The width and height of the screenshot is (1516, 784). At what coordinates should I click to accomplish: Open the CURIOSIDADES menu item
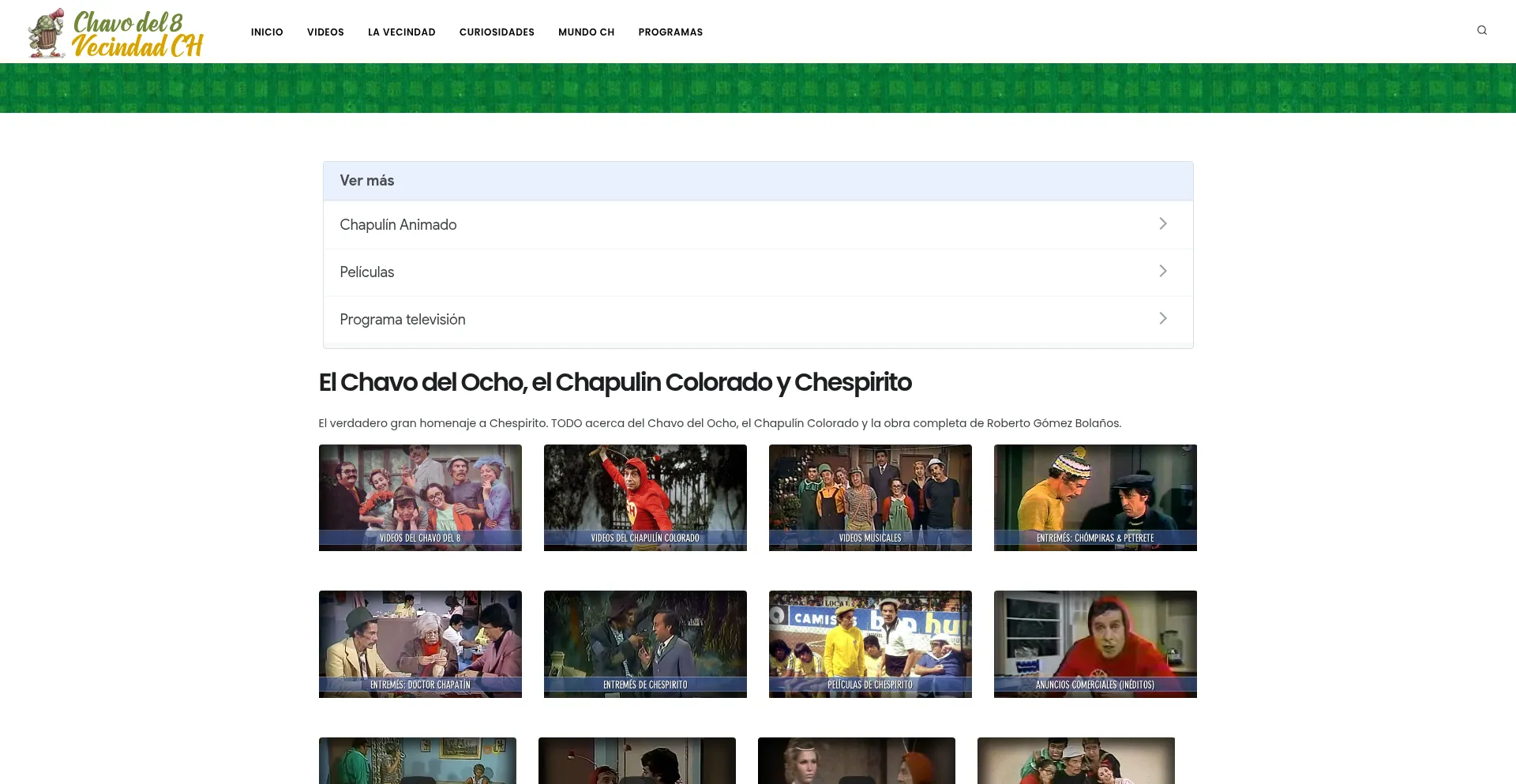click(x=497, y=32)
